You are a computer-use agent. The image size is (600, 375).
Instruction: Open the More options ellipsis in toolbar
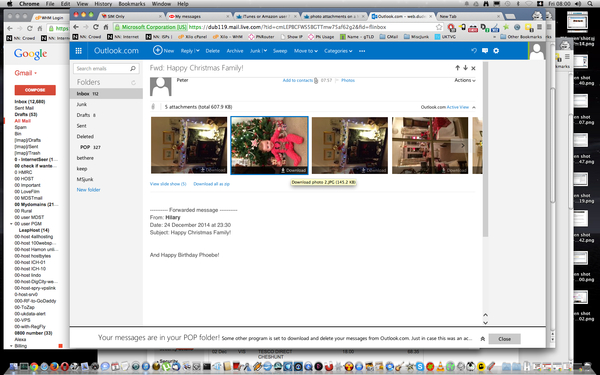pyautogui.click(x=362, y=51)
